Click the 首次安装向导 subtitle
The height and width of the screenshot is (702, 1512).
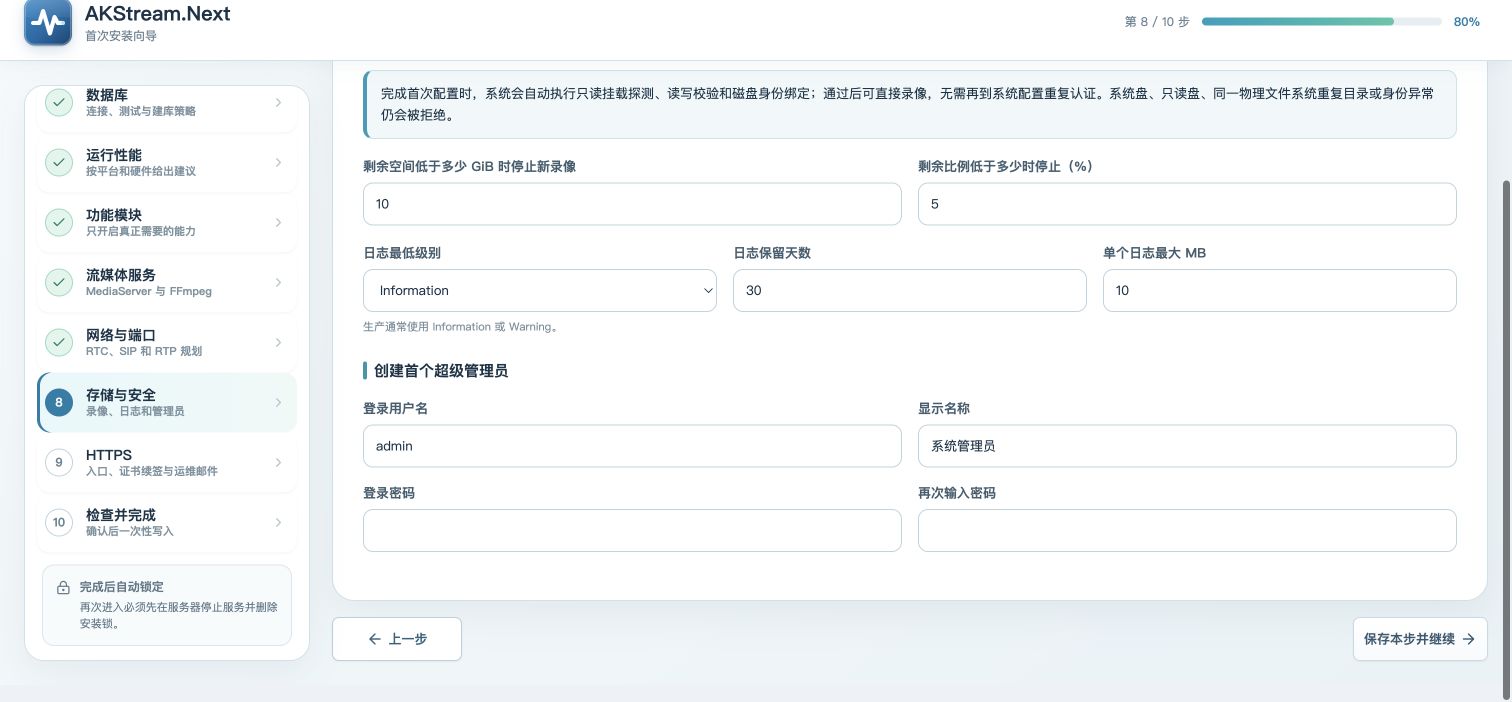121,36
